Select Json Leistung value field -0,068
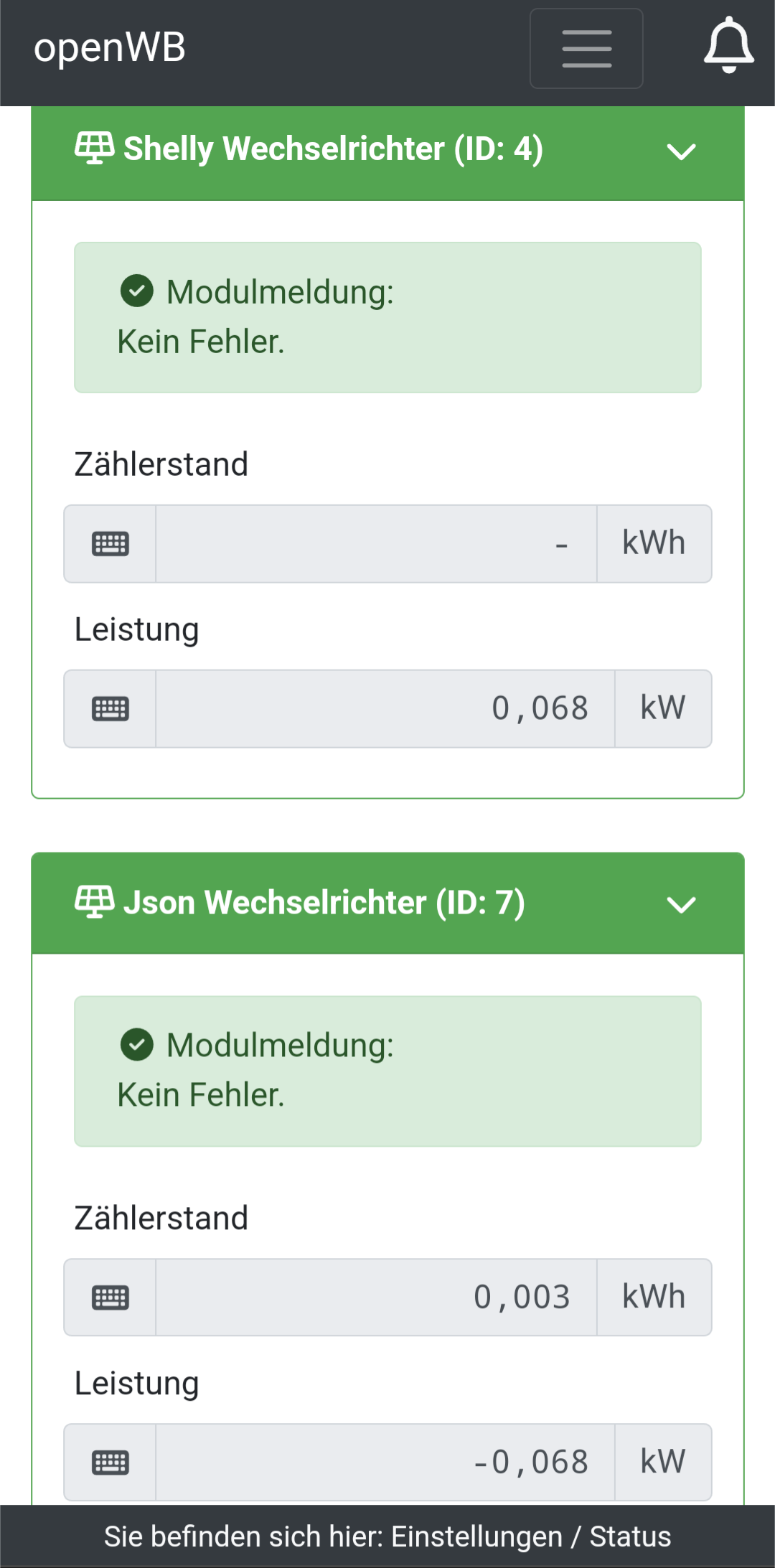The width and height of the screenshot is (775, 1568). (385, 1463)
